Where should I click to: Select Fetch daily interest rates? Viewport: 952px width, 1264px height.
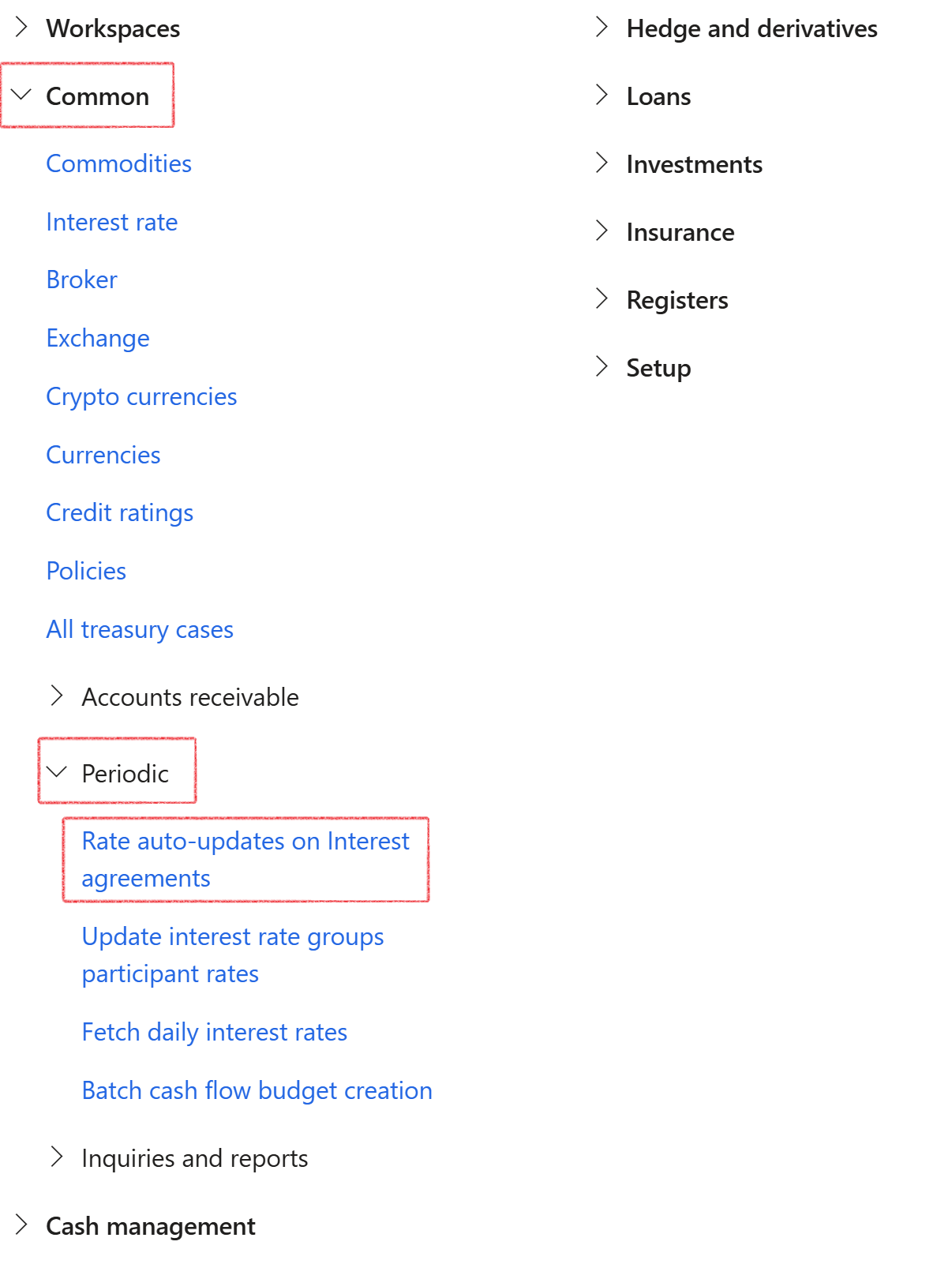pyautogui.click(x=214, y=1032)
